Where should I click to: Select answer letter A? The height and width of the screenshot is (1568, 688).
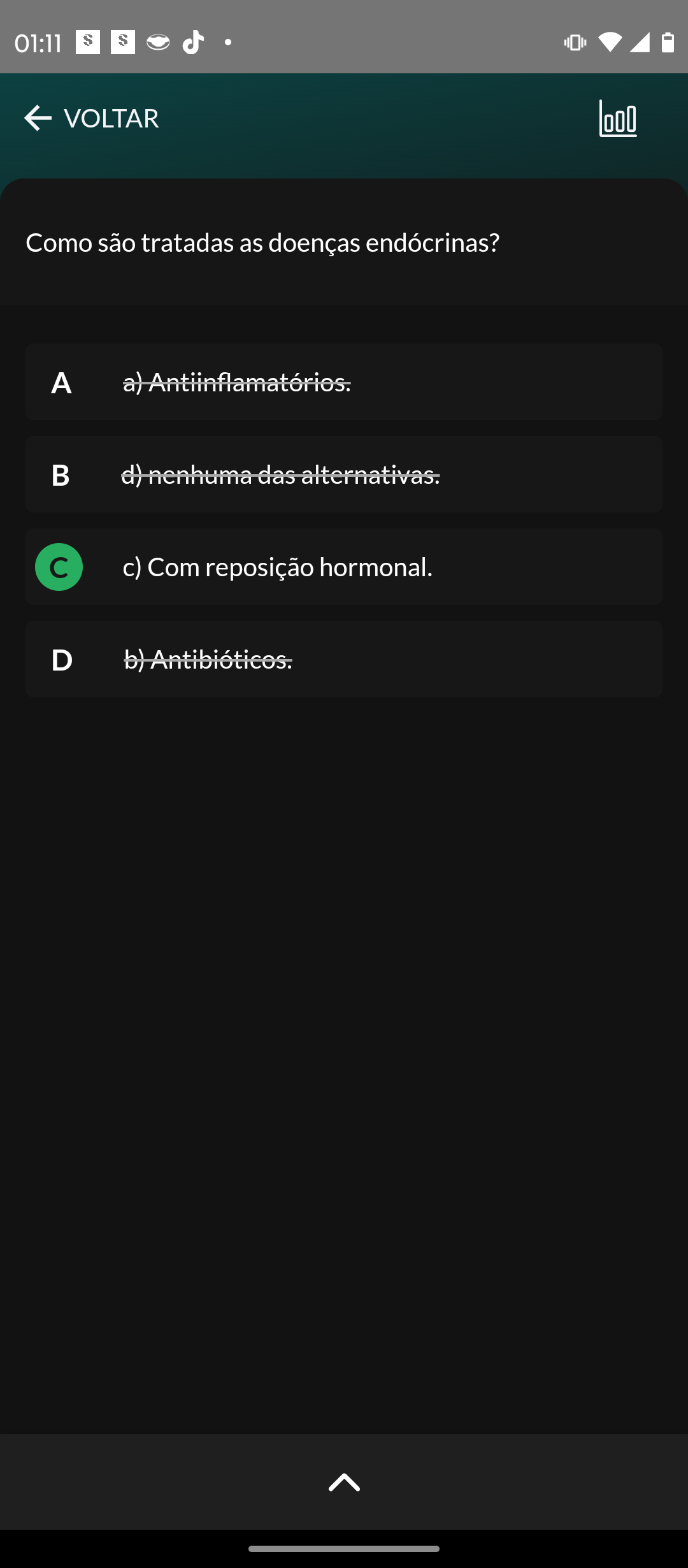tap(61, 382)
